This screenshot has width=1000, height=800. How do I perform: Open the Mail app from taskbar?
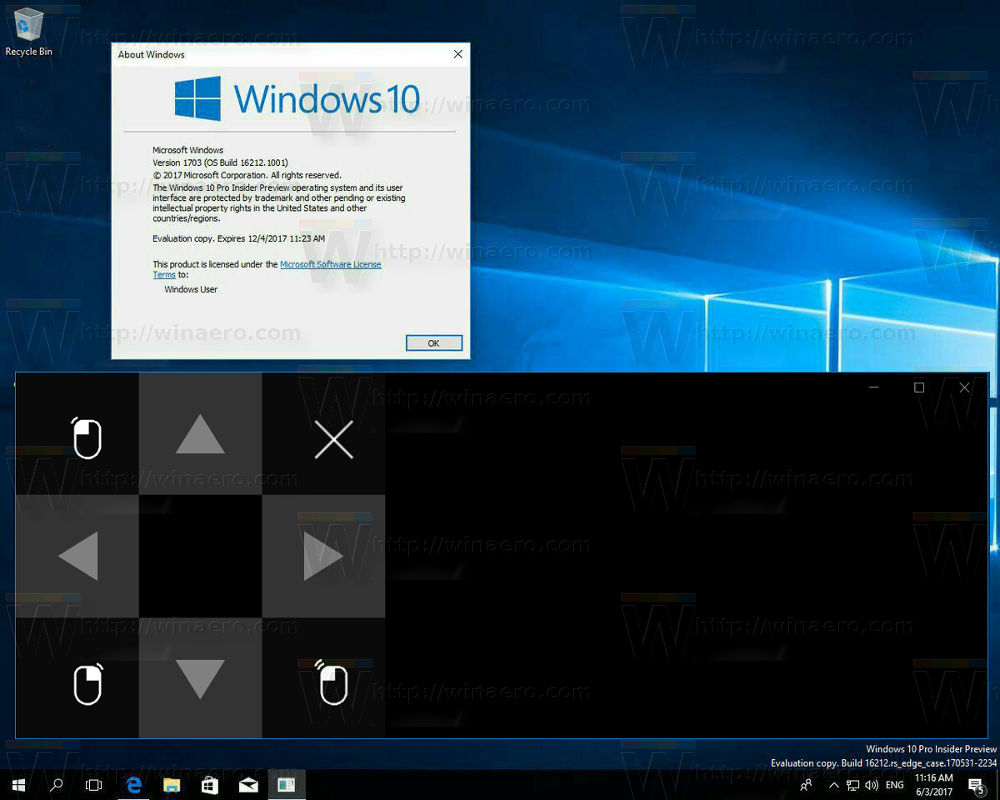(x=248, y=786)
